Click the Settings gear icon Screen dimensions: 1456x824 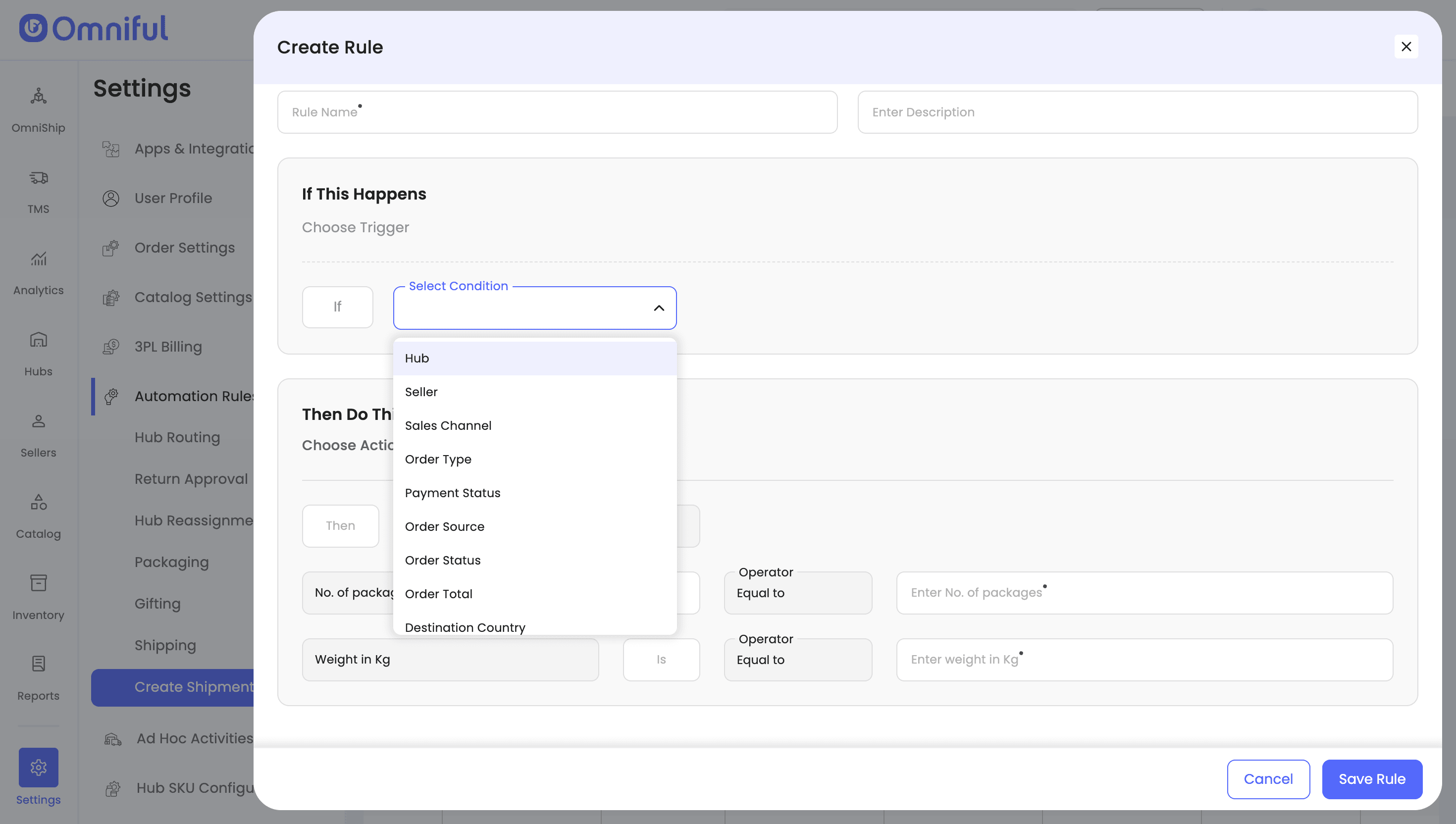coord(38,767)
